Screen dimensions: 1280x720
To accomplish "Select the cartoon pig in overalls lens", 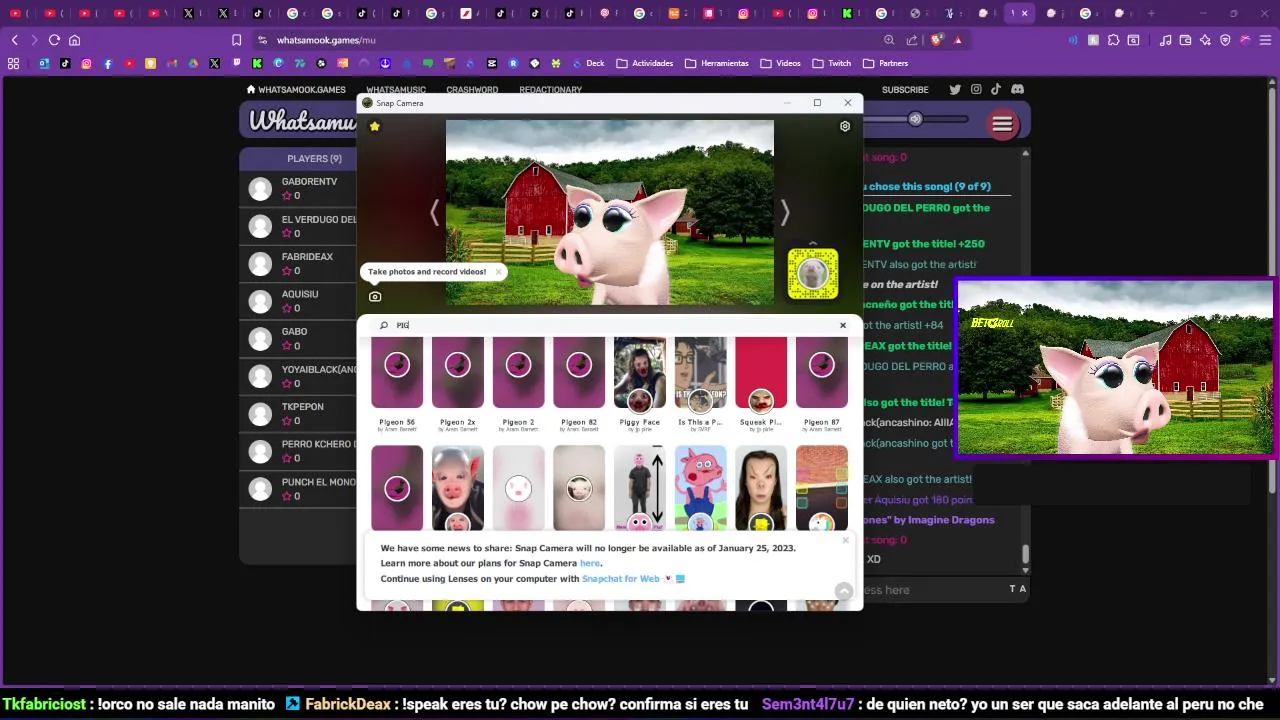I will [700, 488].
